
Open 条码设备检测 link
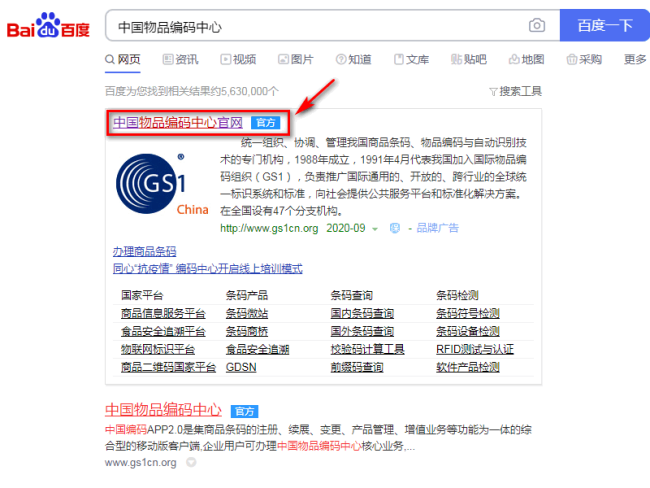[468, 331]
